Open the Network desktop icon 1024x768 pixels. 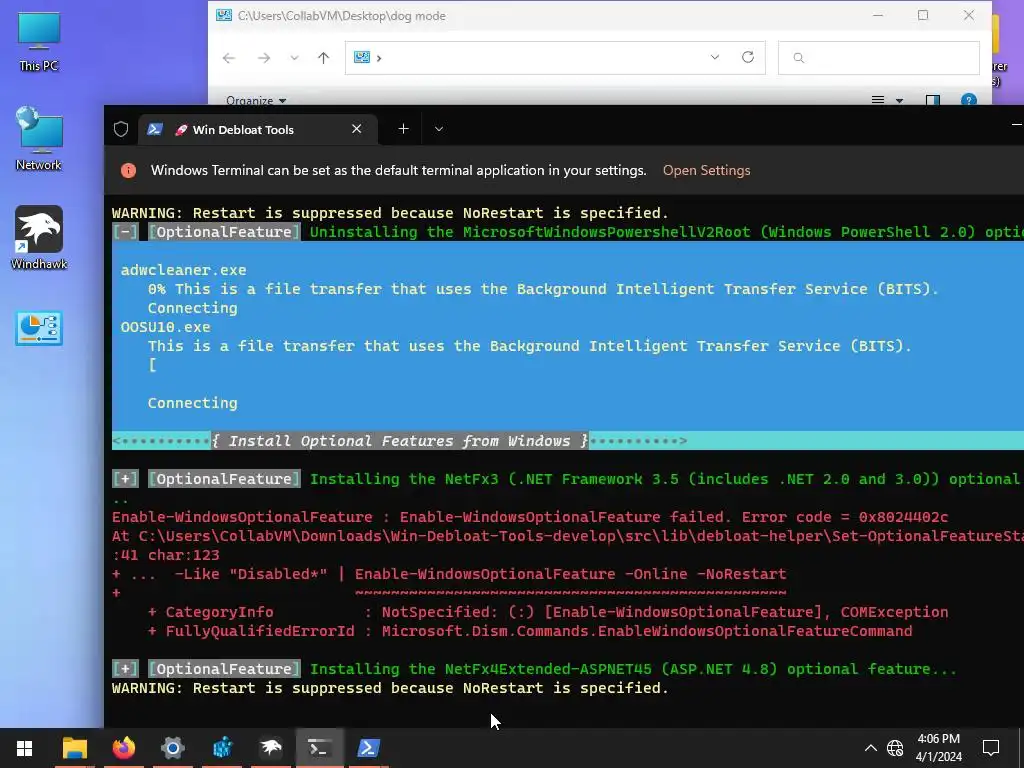click(39, 139)
